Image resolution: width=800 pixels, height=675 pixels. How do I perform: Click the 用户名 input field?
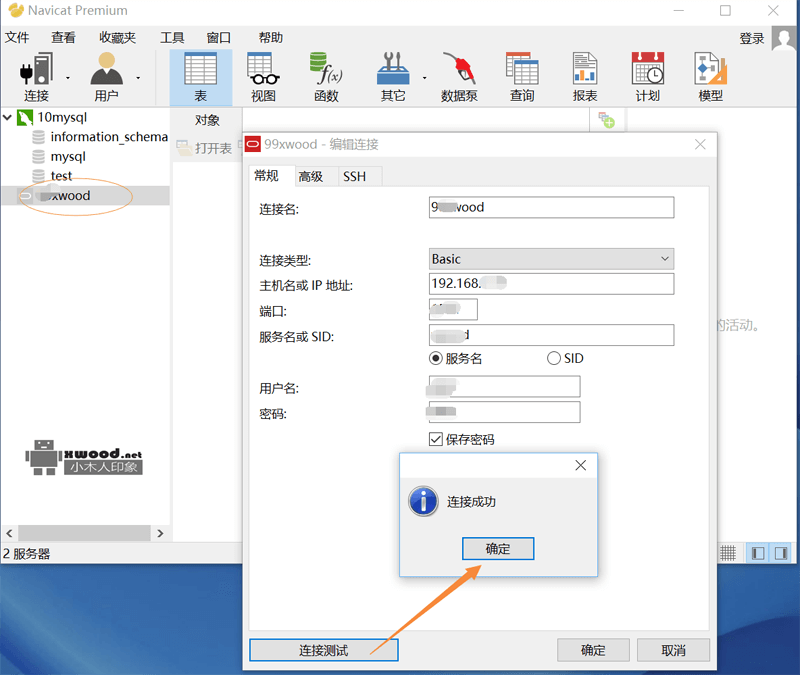pyautogui.click(x=504, y=386)
